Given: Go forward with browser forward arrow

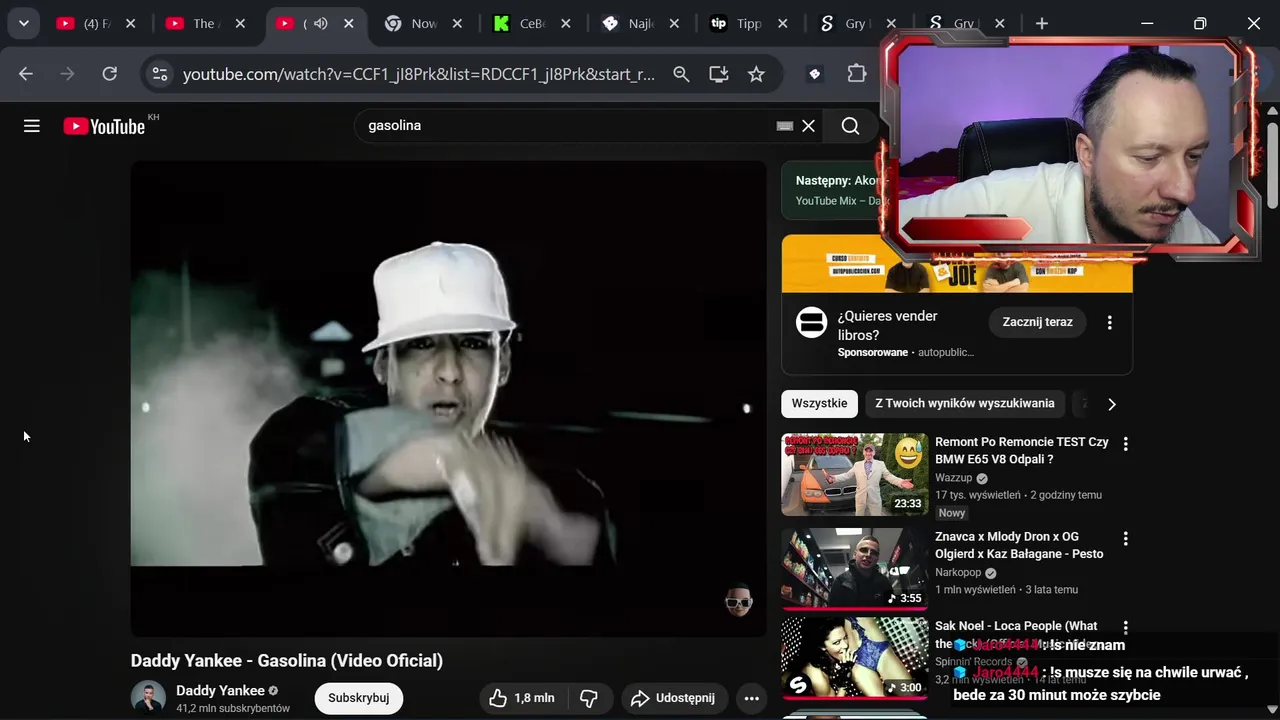Looking at the screenshot, I should pos(68,74).
